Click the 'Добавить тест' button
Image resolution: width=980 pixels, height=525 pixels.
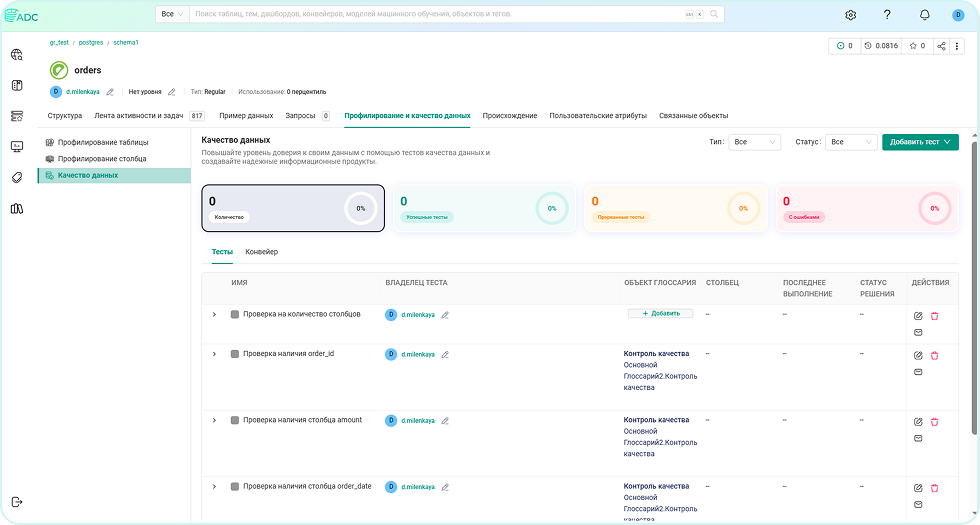[920, 142]
